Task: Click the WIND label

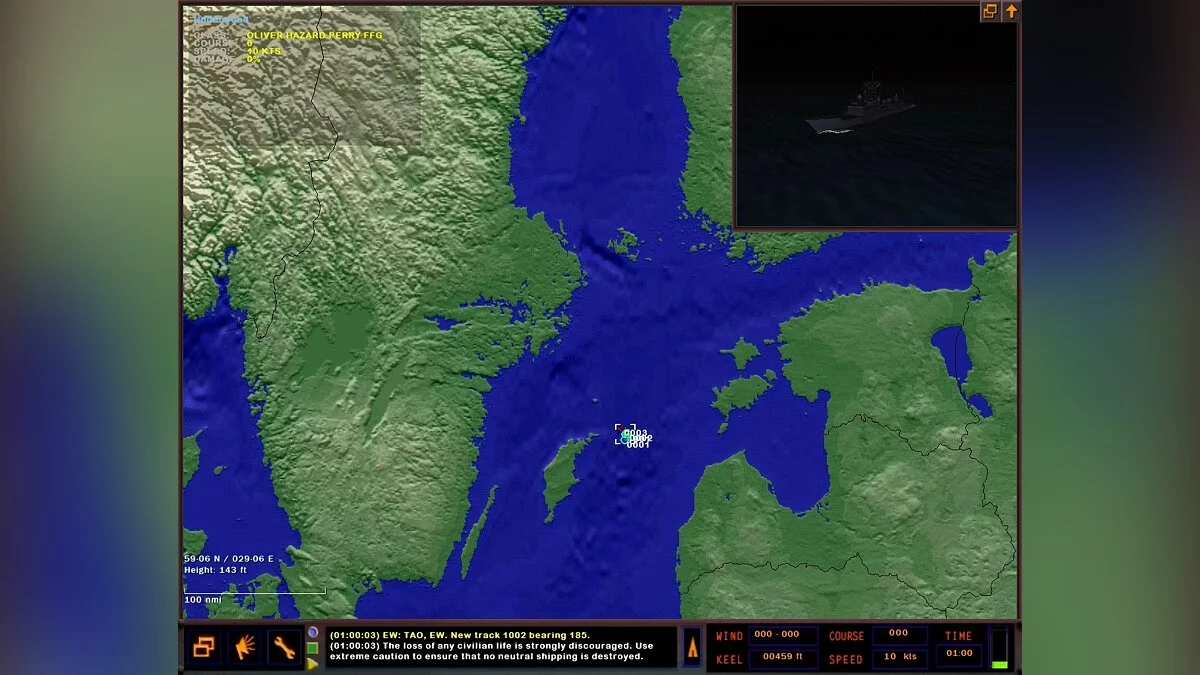Action: pyautogui.click(x=729, y=636)
